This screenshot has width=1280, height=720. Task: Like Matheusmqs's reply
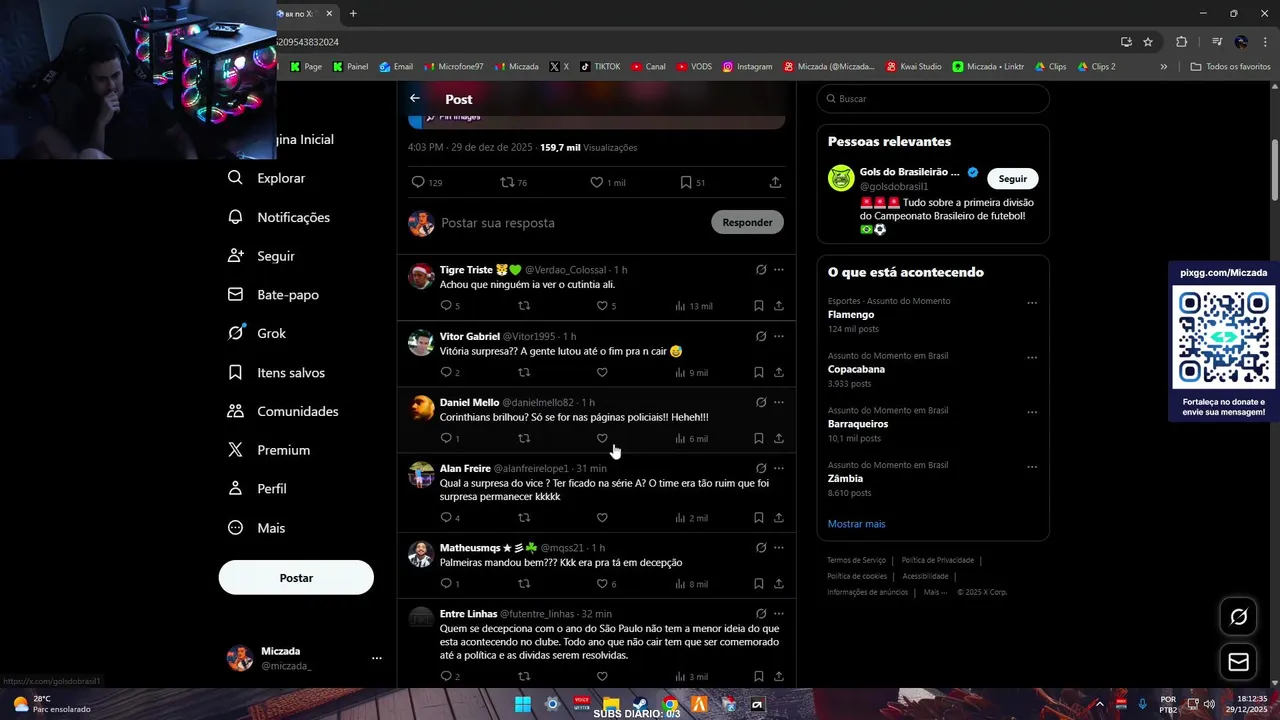pyautogui.click(x=602, y=584)
